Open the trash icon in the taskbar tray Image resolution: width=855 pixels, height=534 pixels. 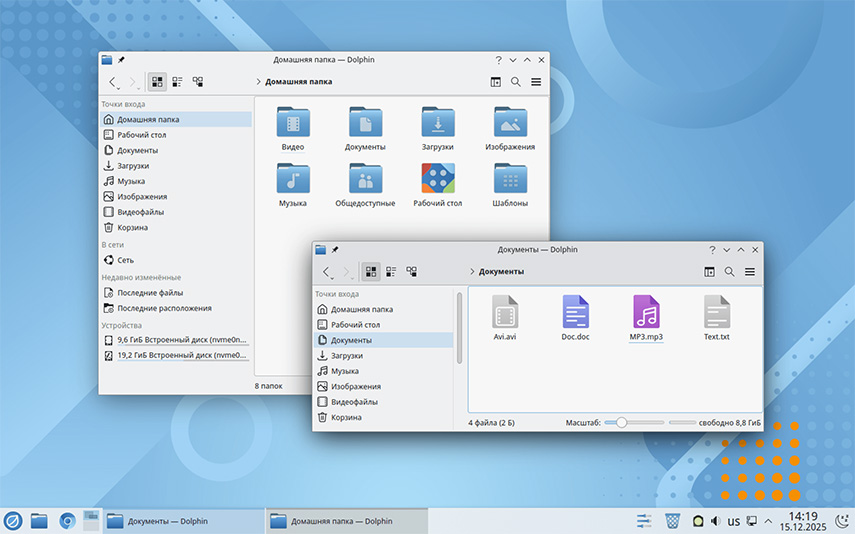673,520
